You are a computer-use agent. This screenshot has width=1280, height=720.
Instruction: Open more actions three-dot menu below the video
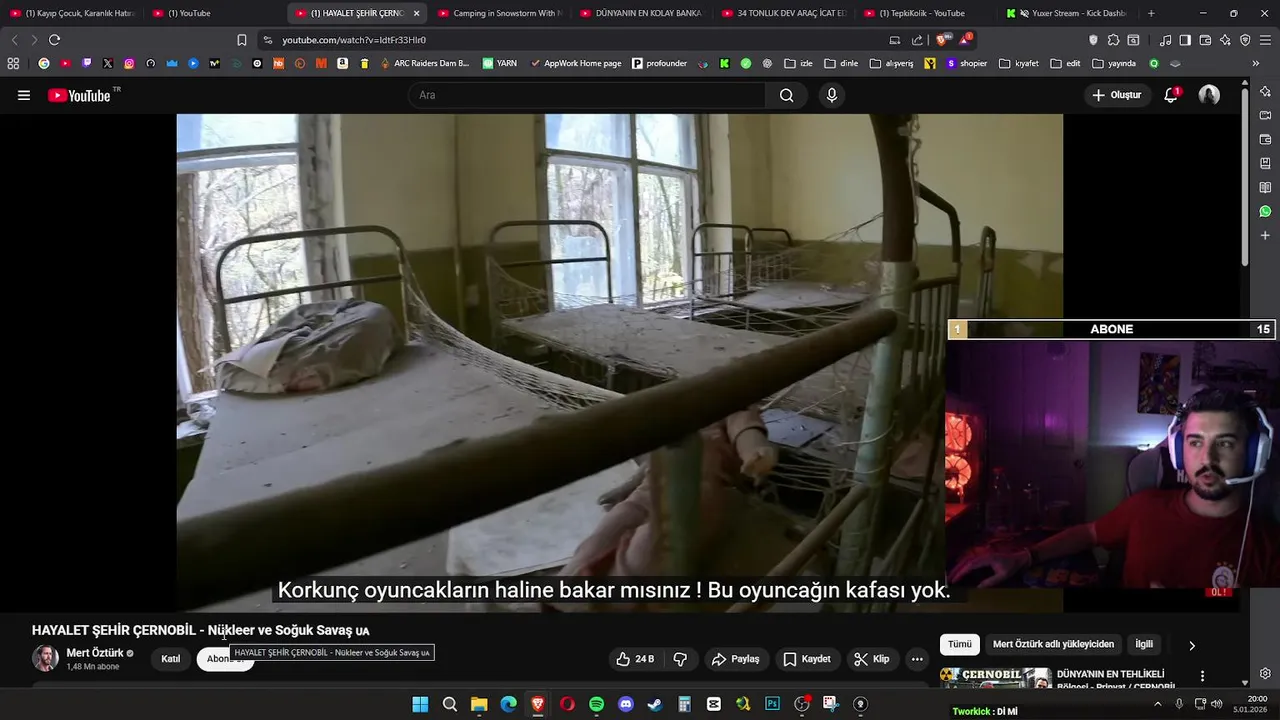click(917, 659)
